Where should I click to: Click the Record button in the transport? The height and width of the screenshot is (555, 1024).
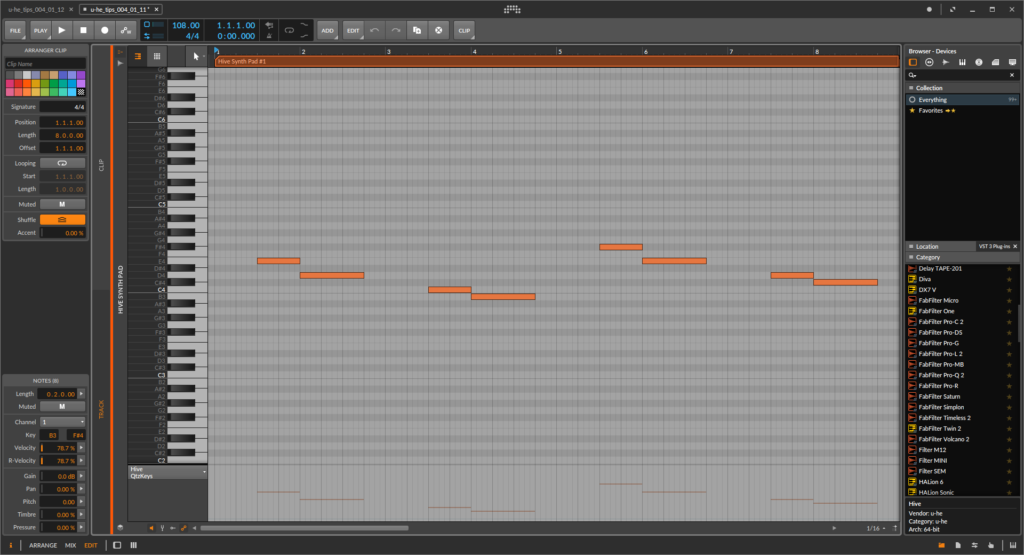coord(105,30)
